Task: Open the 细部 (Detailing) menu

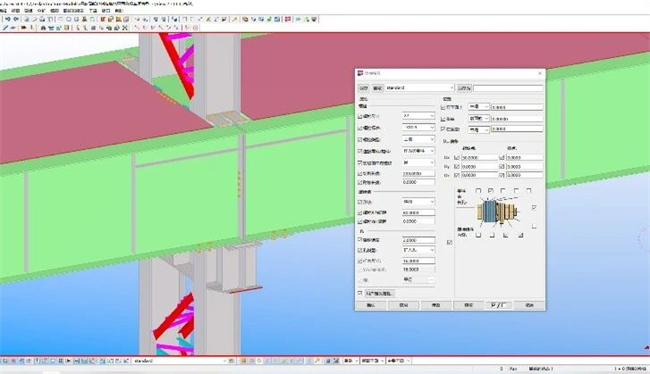Action: click(54, 10)
